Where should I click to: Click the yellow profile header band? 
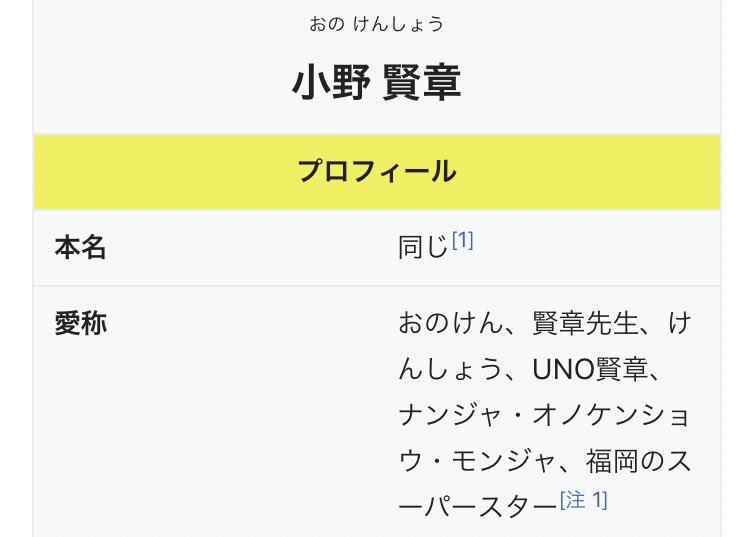pos(150,171)
